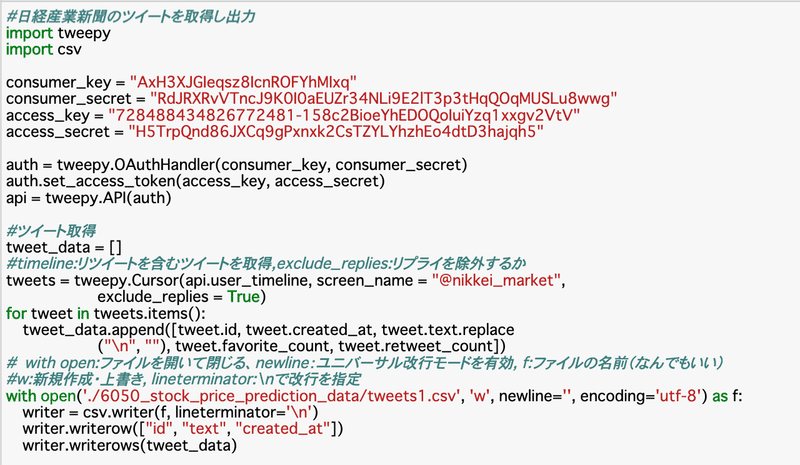Click the 'writer = csv.writer' line
The image size is (800, 465).
pos(170,412)
